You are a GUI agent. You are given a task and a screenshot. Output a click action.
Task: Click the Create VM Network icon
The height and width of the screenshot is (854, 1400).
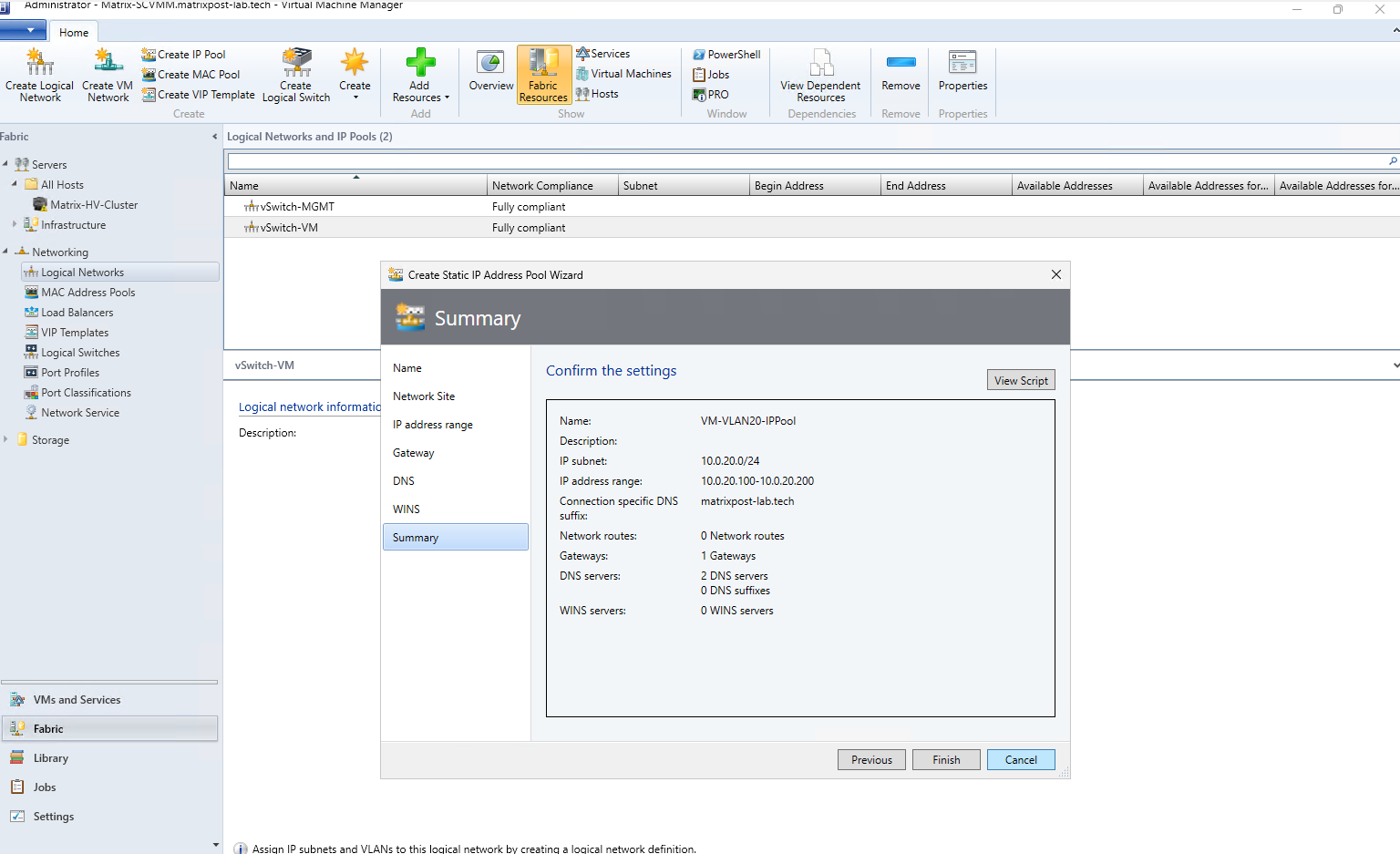click(108, 62)
